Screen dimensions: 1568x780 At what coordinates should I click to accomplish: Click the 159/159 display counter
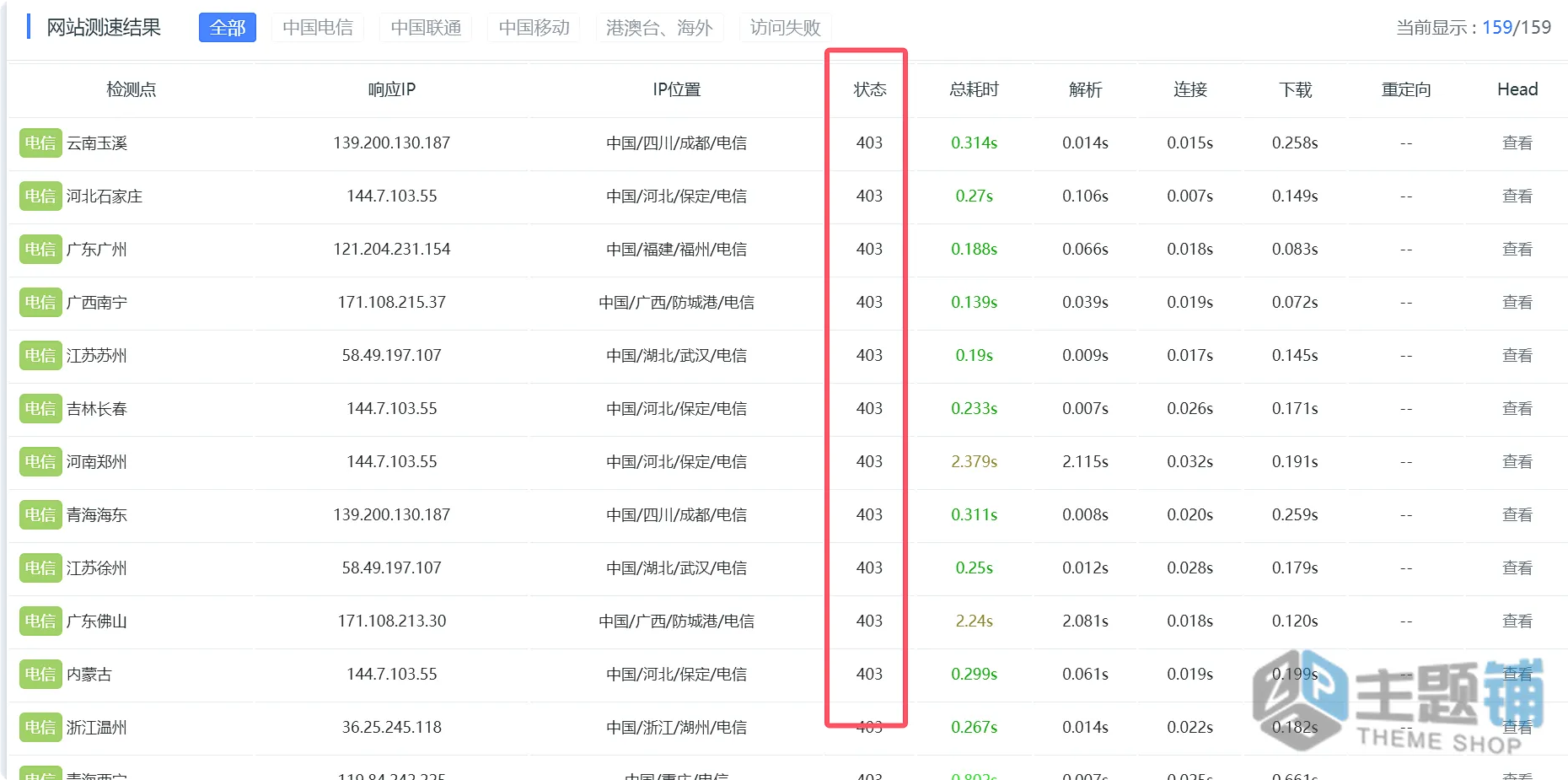click(x=1517, y=28)
